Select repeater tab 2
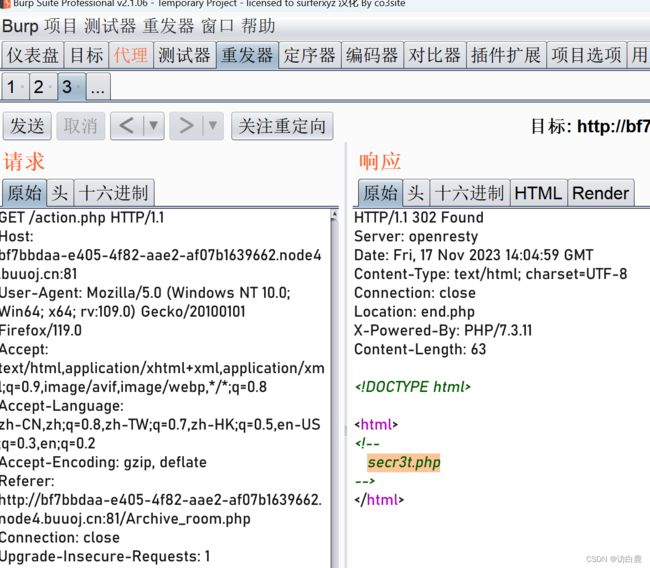This screenshot has height=568, width=650. (43, 87)
